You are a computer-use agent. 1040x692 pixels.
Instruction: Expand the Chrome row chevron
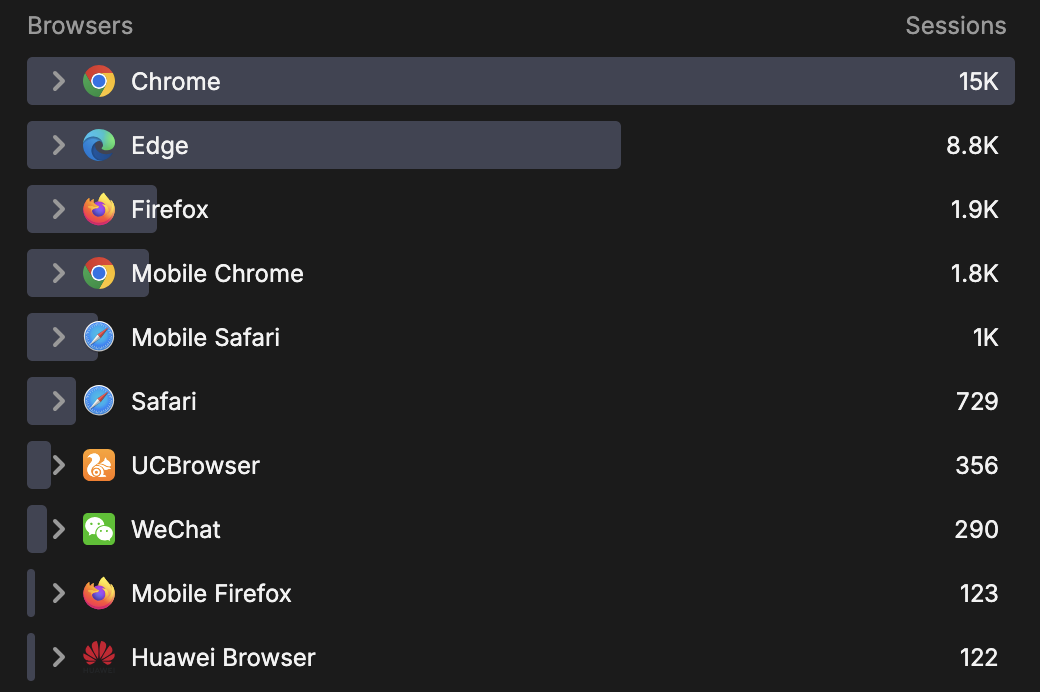tap(59, 81)
